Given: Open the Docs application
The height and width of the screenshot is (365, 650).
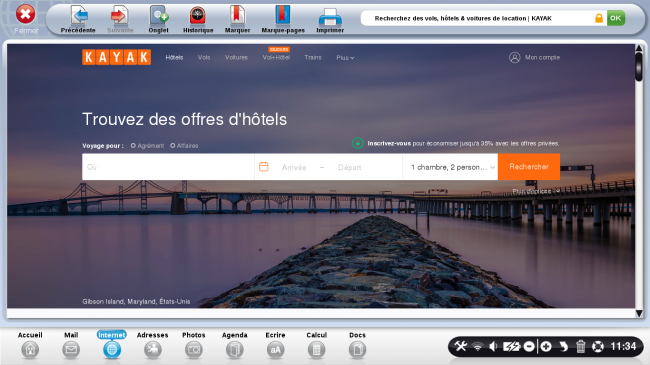Looking at the screenshot, I should pos(357,345).
